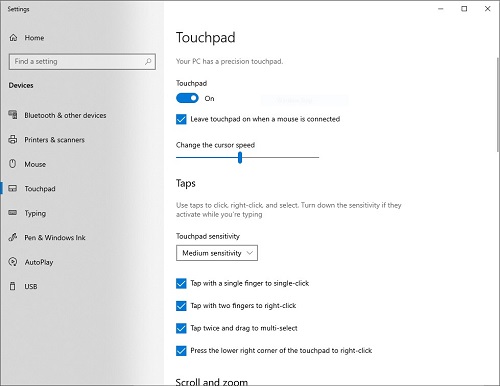The width and height of the screenshot is (500, 386).
Task: Uncheck Tap twice and drag to multi-select
Action: pyautogui.click(x=181, y=328)
